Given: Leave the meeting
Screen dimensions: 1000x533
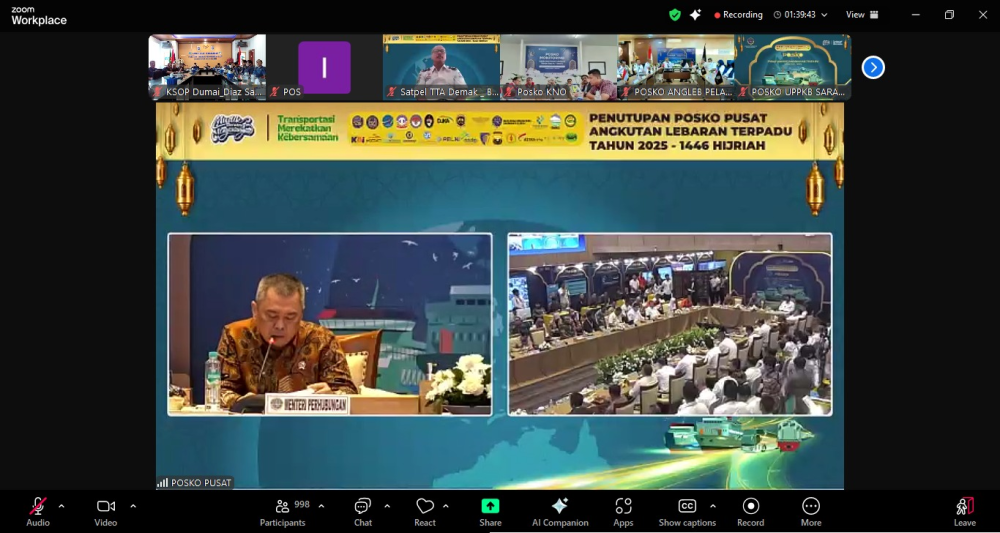Looking at the screenshot, I should (964, 513).
